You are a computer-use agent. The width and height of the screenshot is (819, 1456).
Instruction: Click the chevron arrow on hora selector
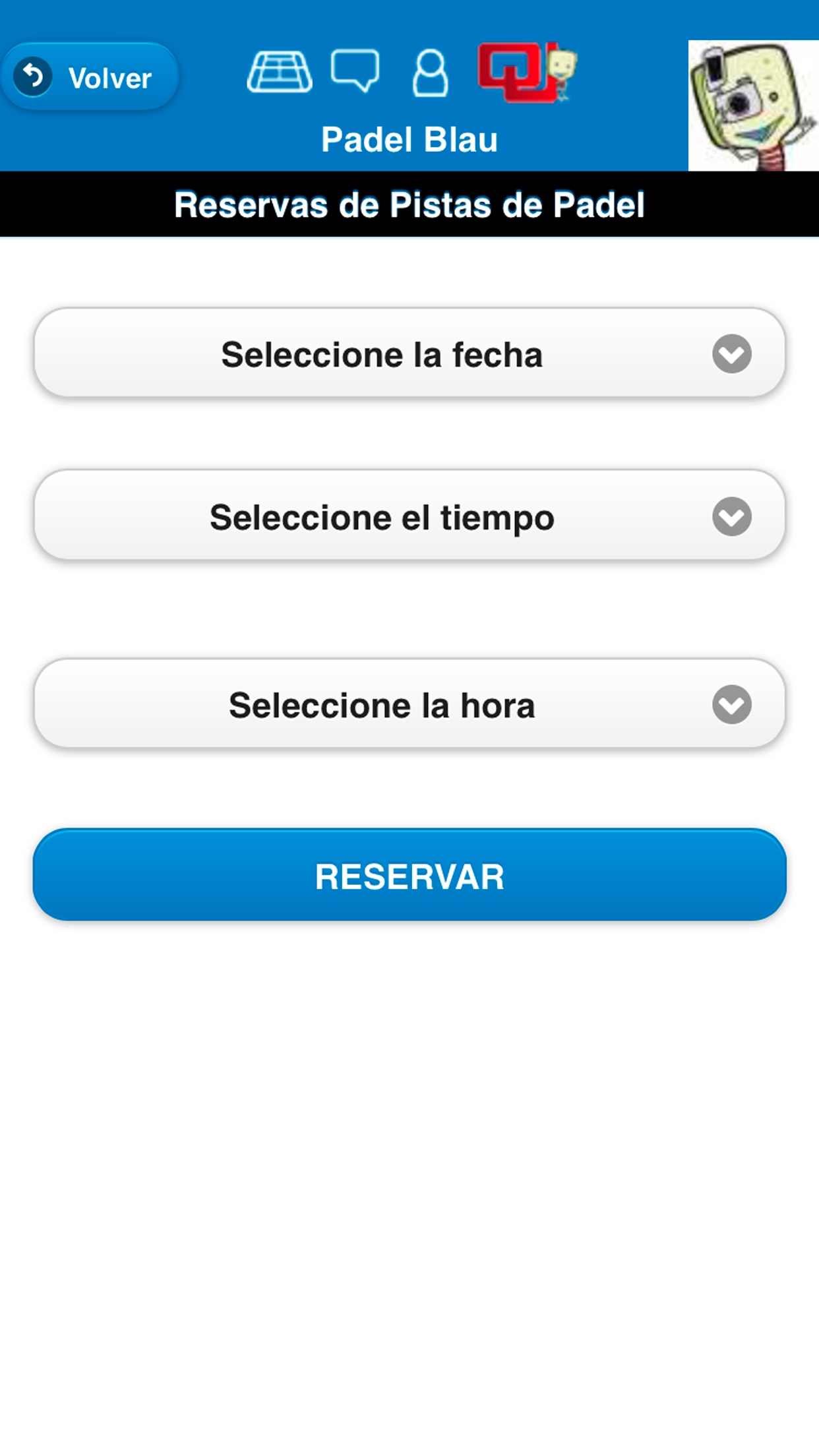coord(731,704)
